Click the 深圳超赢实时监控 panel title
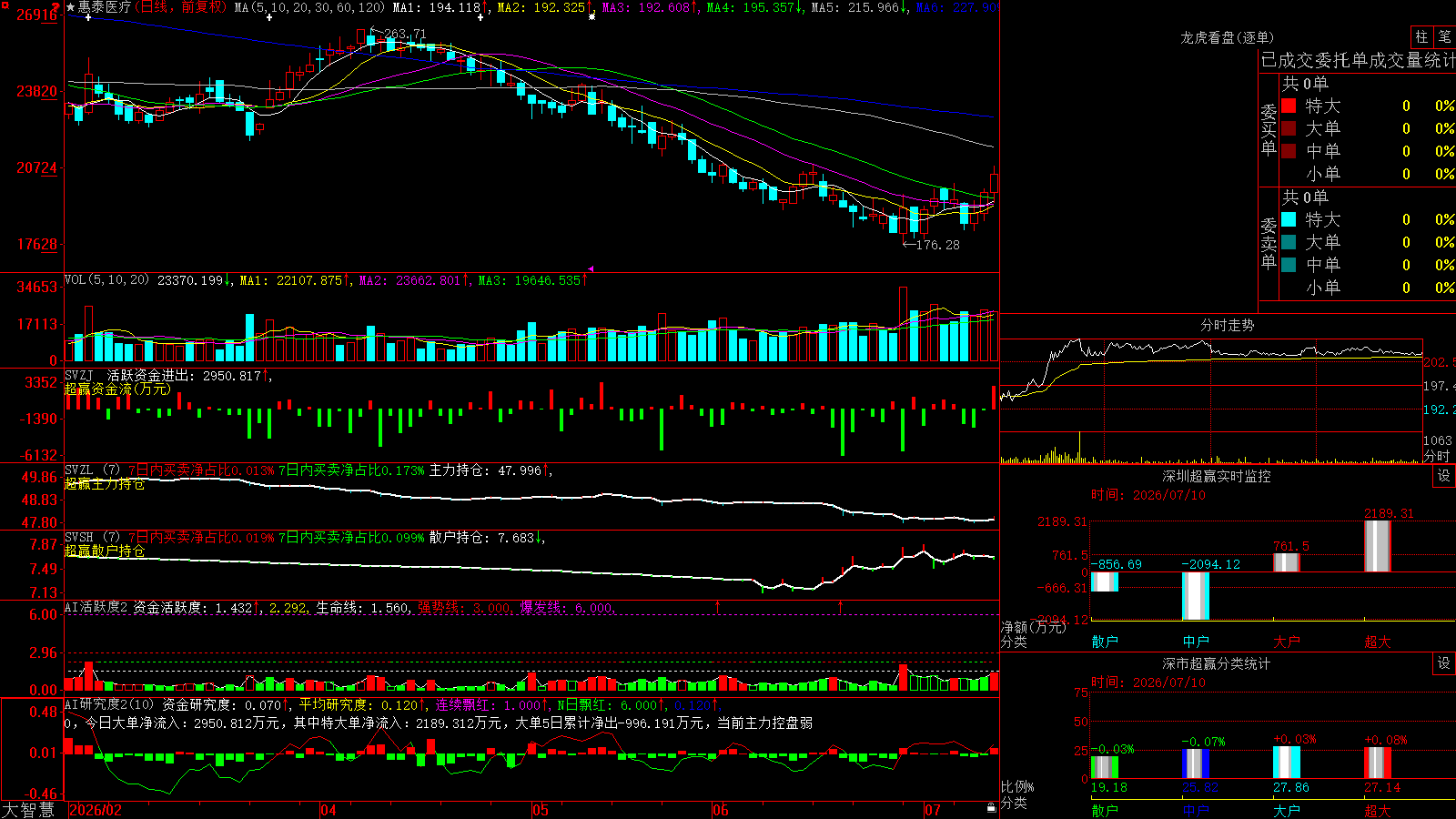The width and height of the screenshot is (1456, 819). coord(1217,476)
